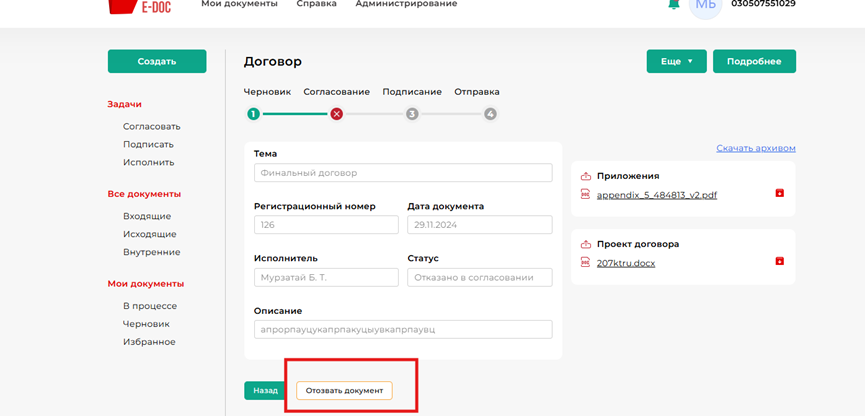Open Мои документы top menu

[239, 5]
